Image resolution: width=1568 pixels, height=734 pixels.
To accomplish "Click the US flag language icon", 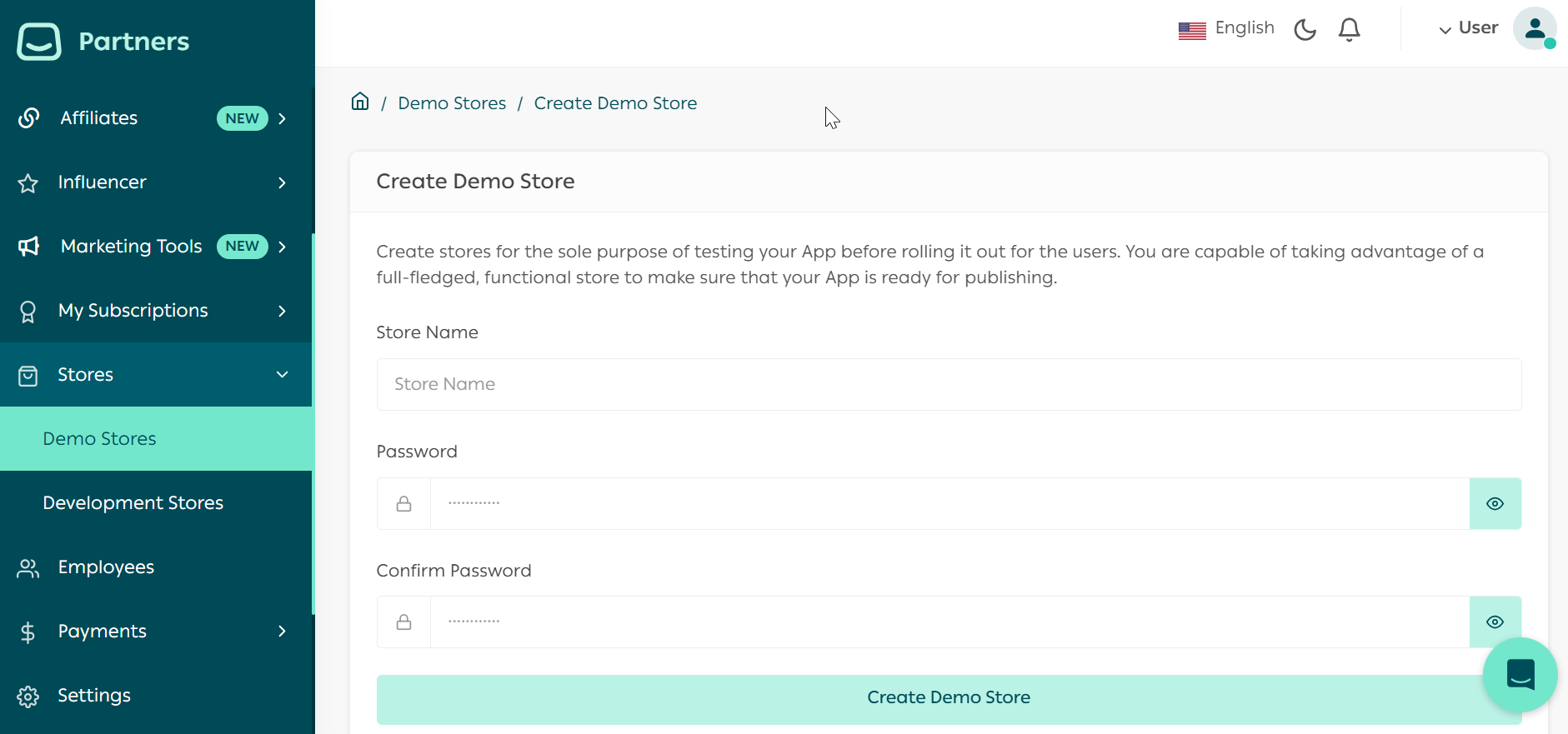I will pyautogui.click(x=1192, y=31).
